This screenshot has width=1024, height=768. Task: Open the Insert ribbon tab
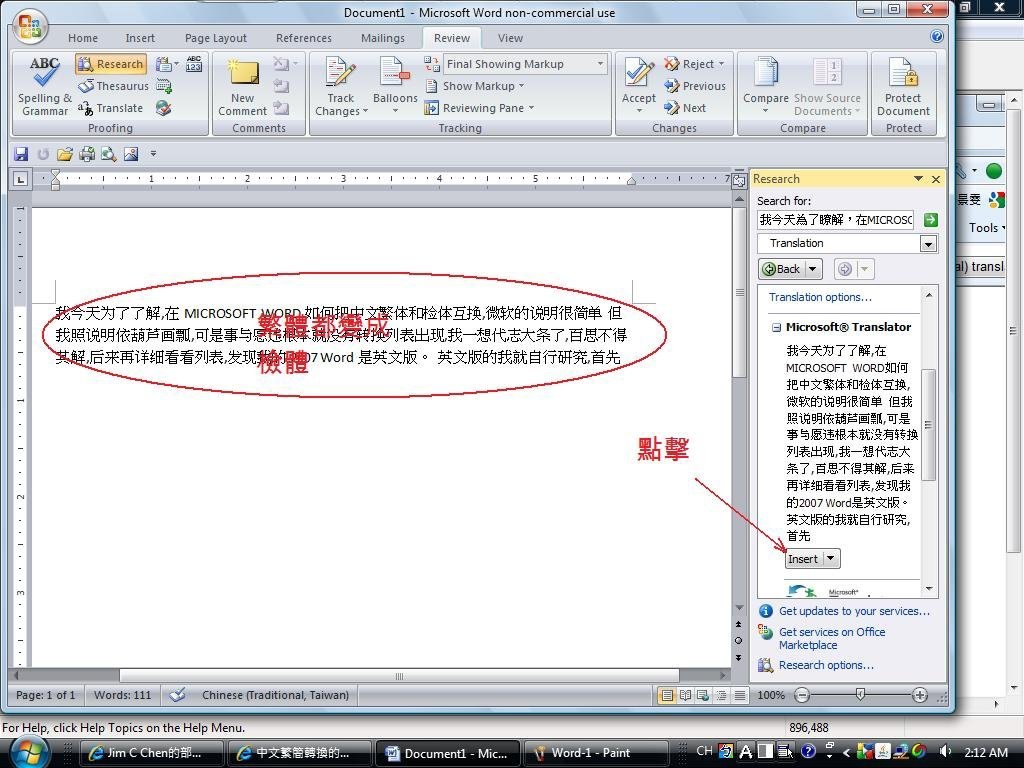point(140,38)
